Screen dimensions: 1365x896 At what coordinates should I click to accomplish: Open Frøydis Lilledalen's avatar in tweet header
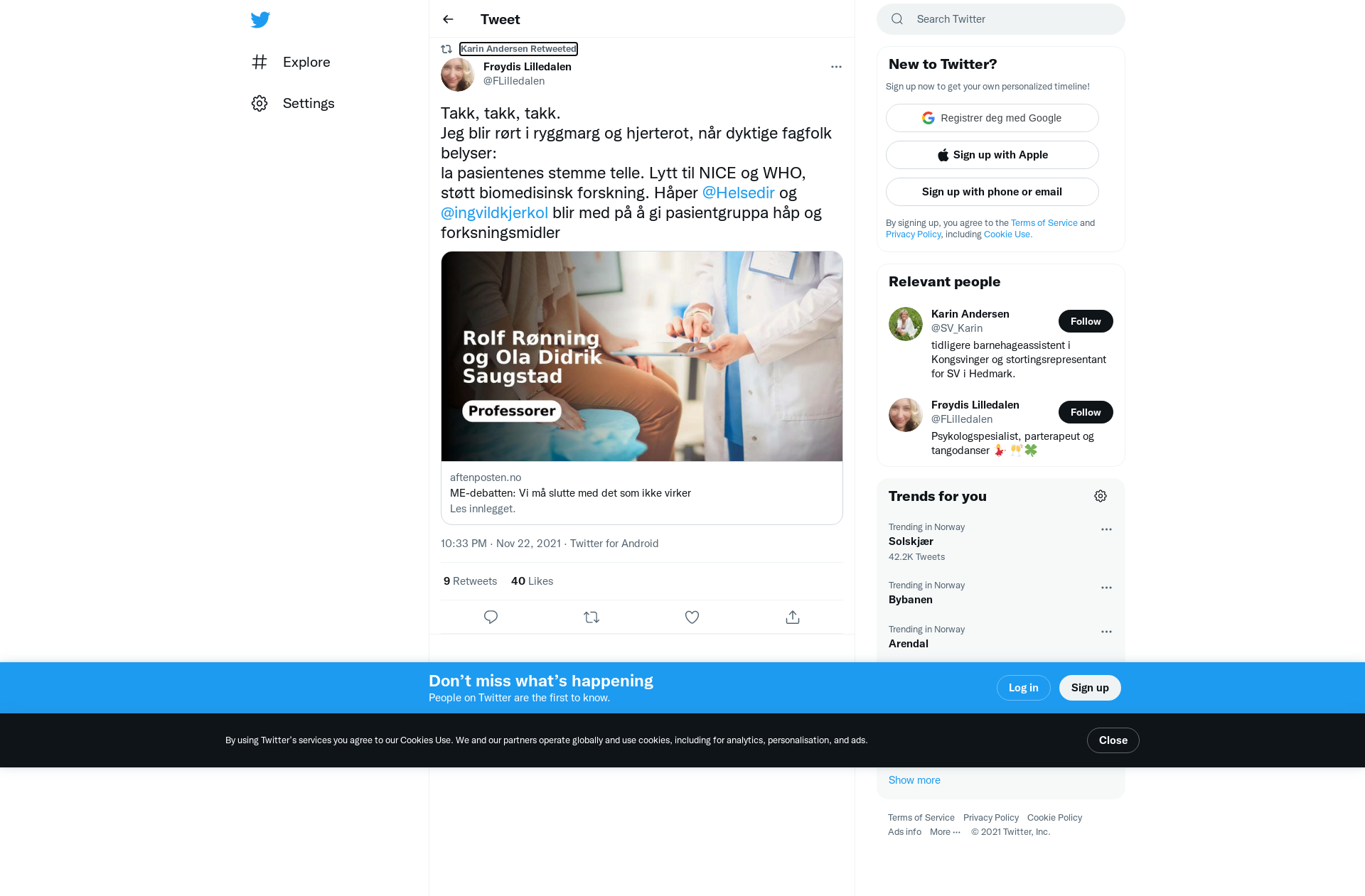click(458, 74)
